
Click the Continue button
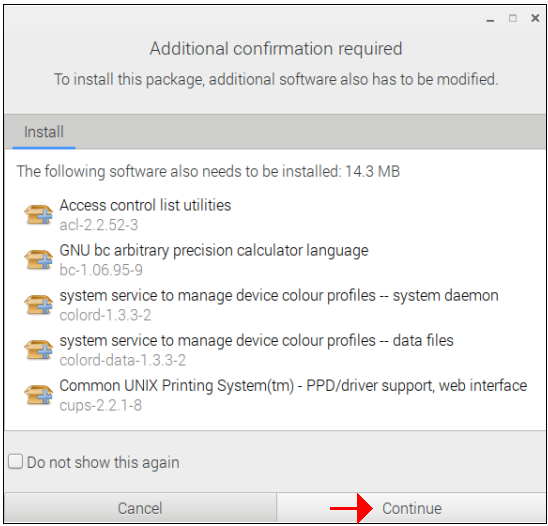(411, 508)
